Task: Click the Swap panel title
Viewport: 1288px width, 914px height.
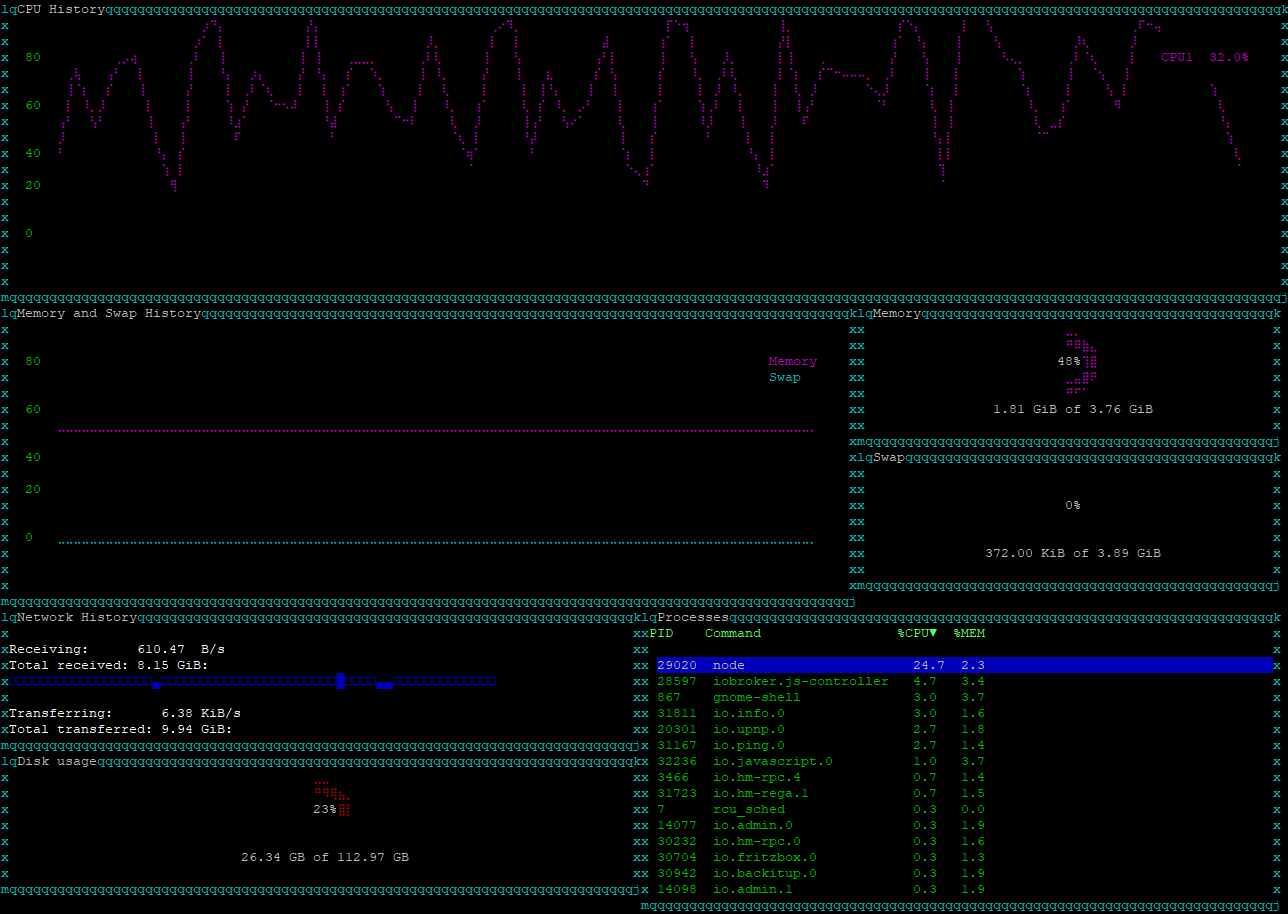Action: [889, 457]
